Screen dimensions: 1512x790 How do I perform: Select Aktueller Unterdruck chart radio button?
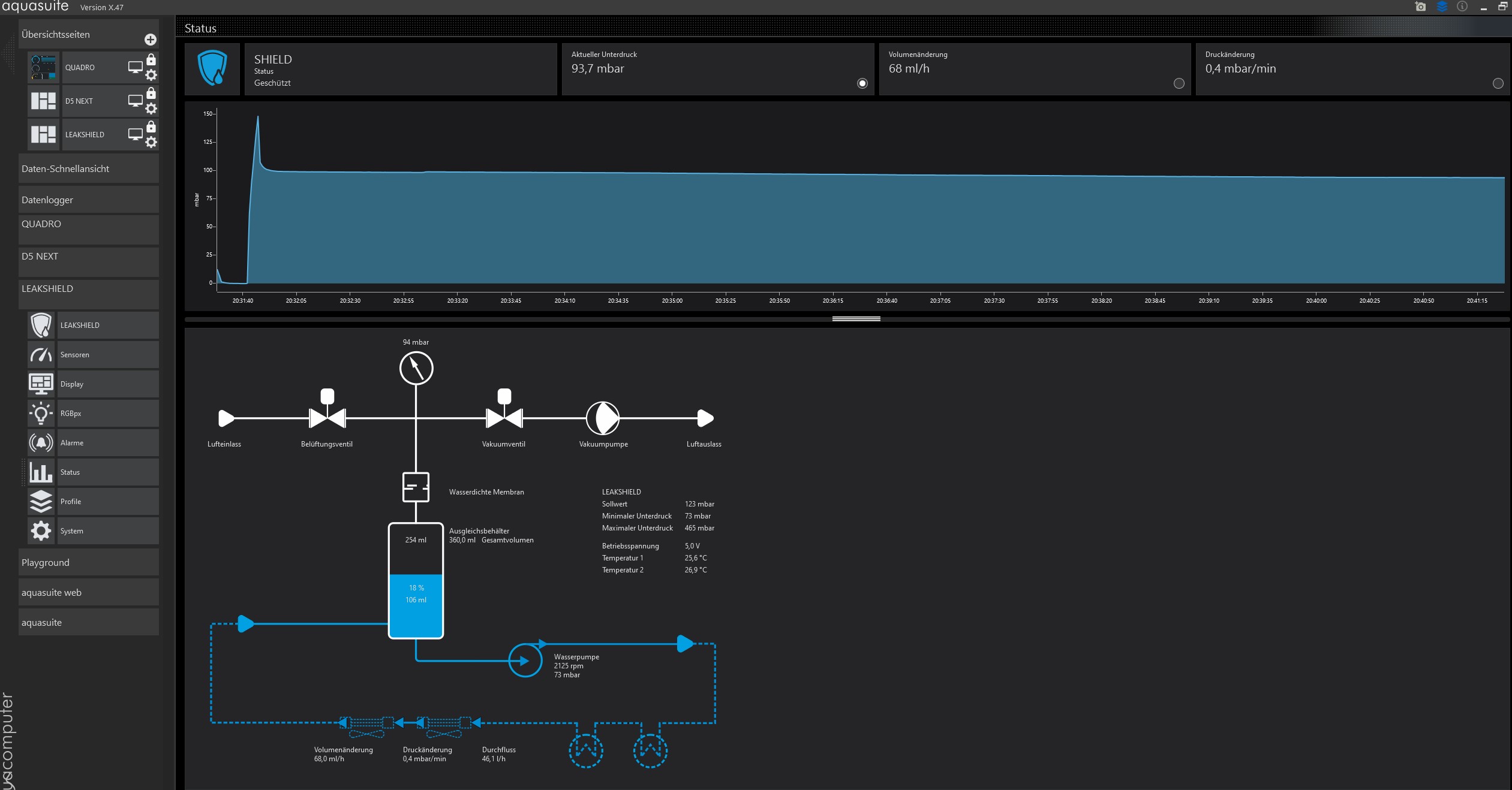862,83
